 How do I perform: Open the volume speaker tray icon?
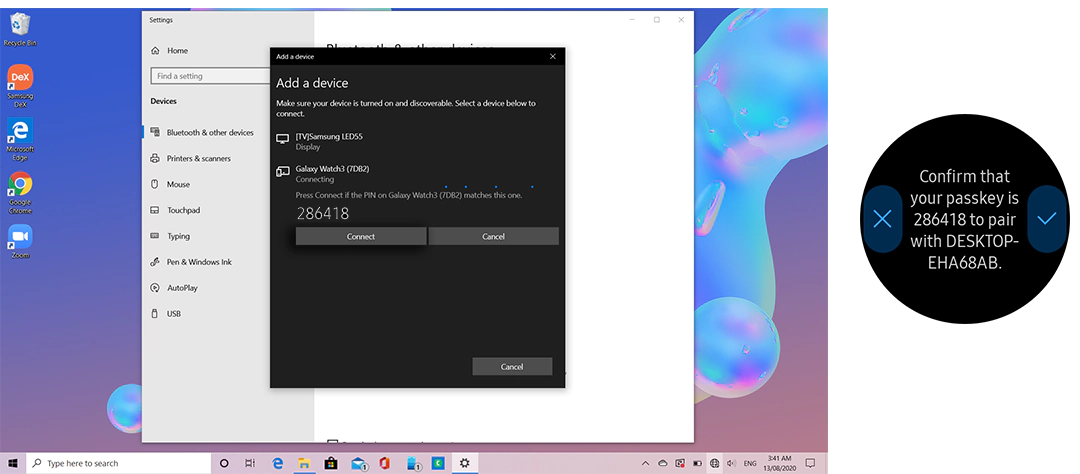pyautogui.click(x=731, y=463)
